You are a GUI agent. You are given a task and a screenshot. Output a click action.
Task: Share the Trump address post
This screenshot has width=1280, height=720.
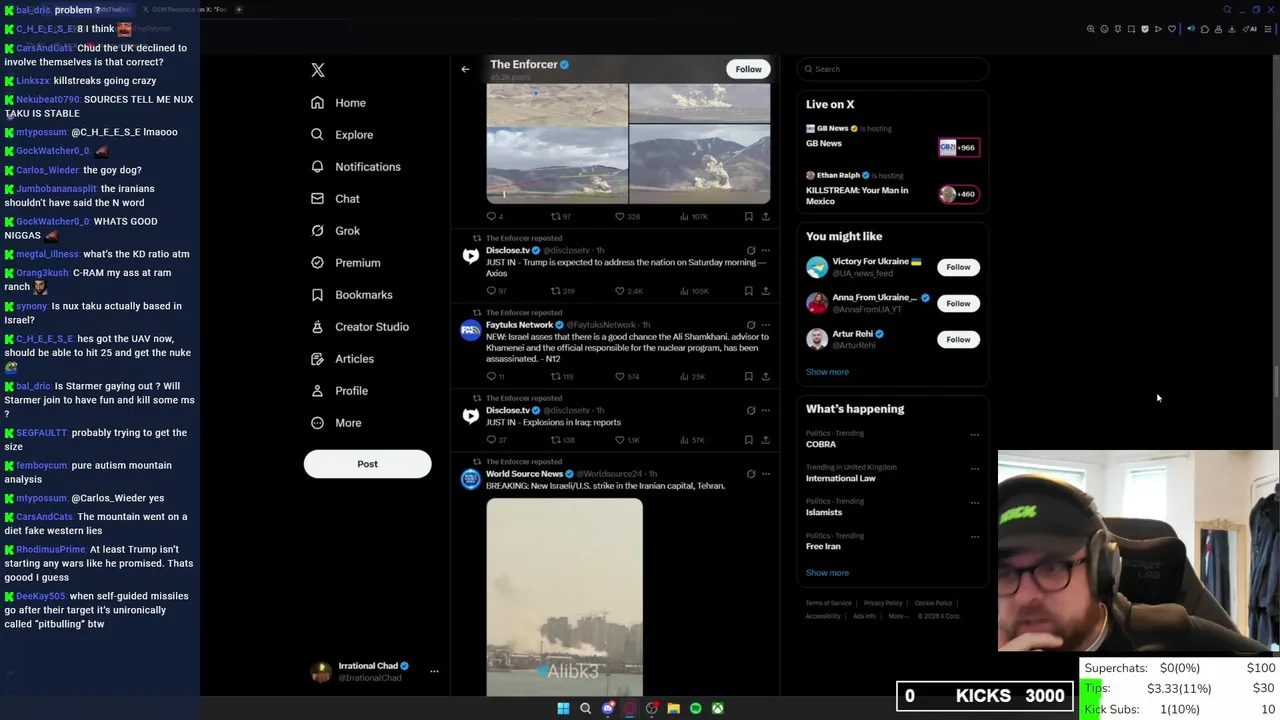[766, 291]
